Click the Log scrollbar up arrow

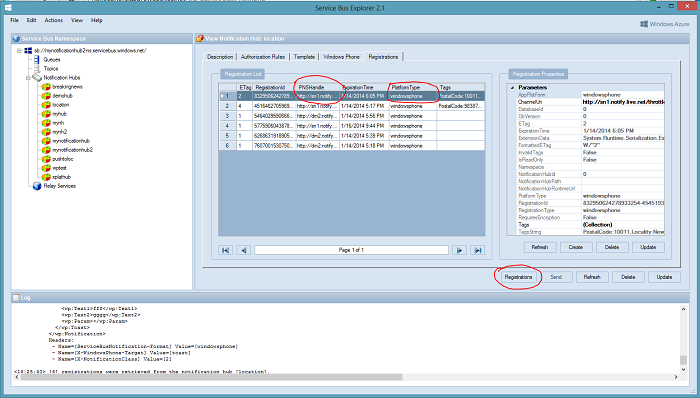[x=683, y=308]
